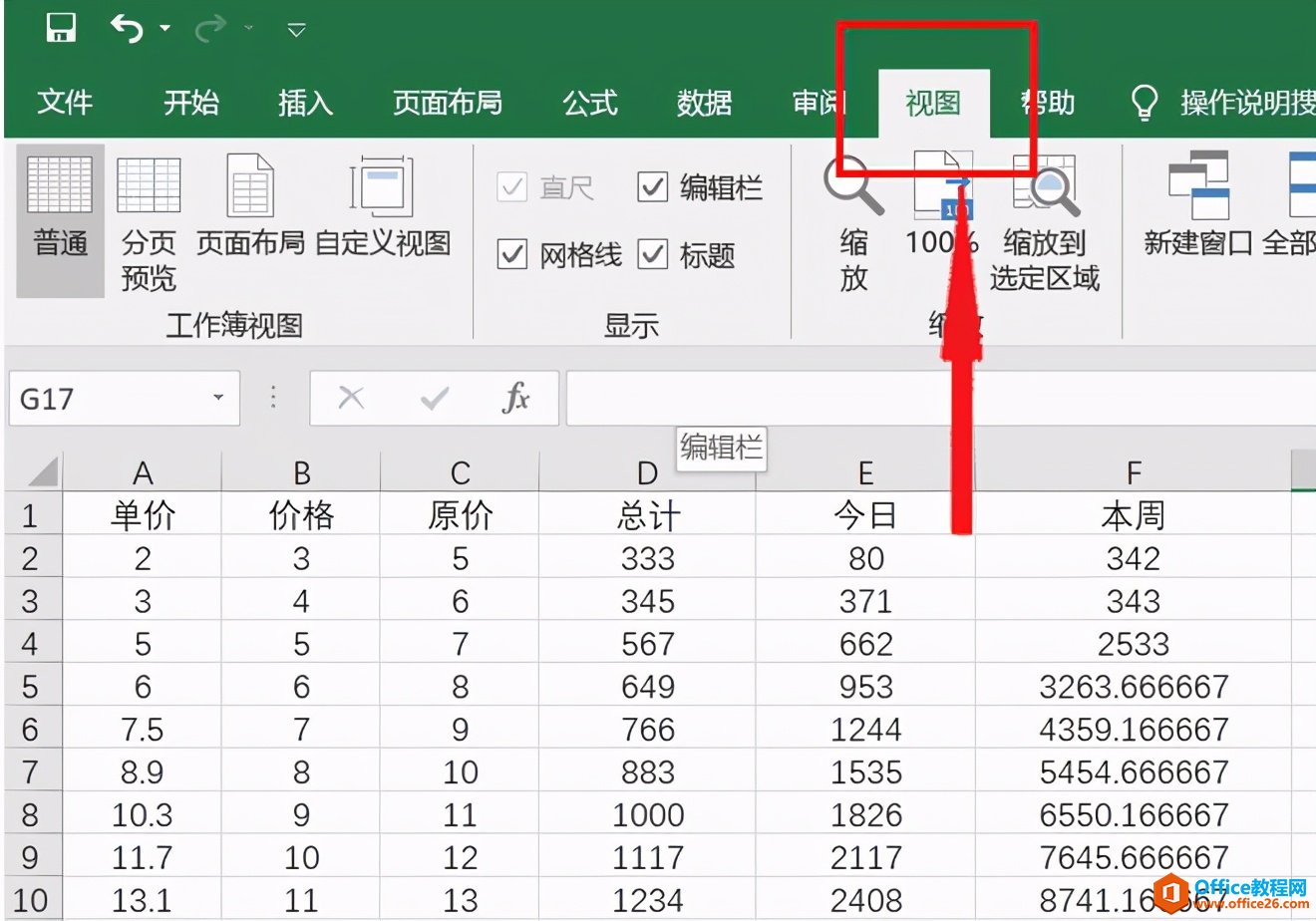Select the cell containing 7.5

(x=143, y=730)
